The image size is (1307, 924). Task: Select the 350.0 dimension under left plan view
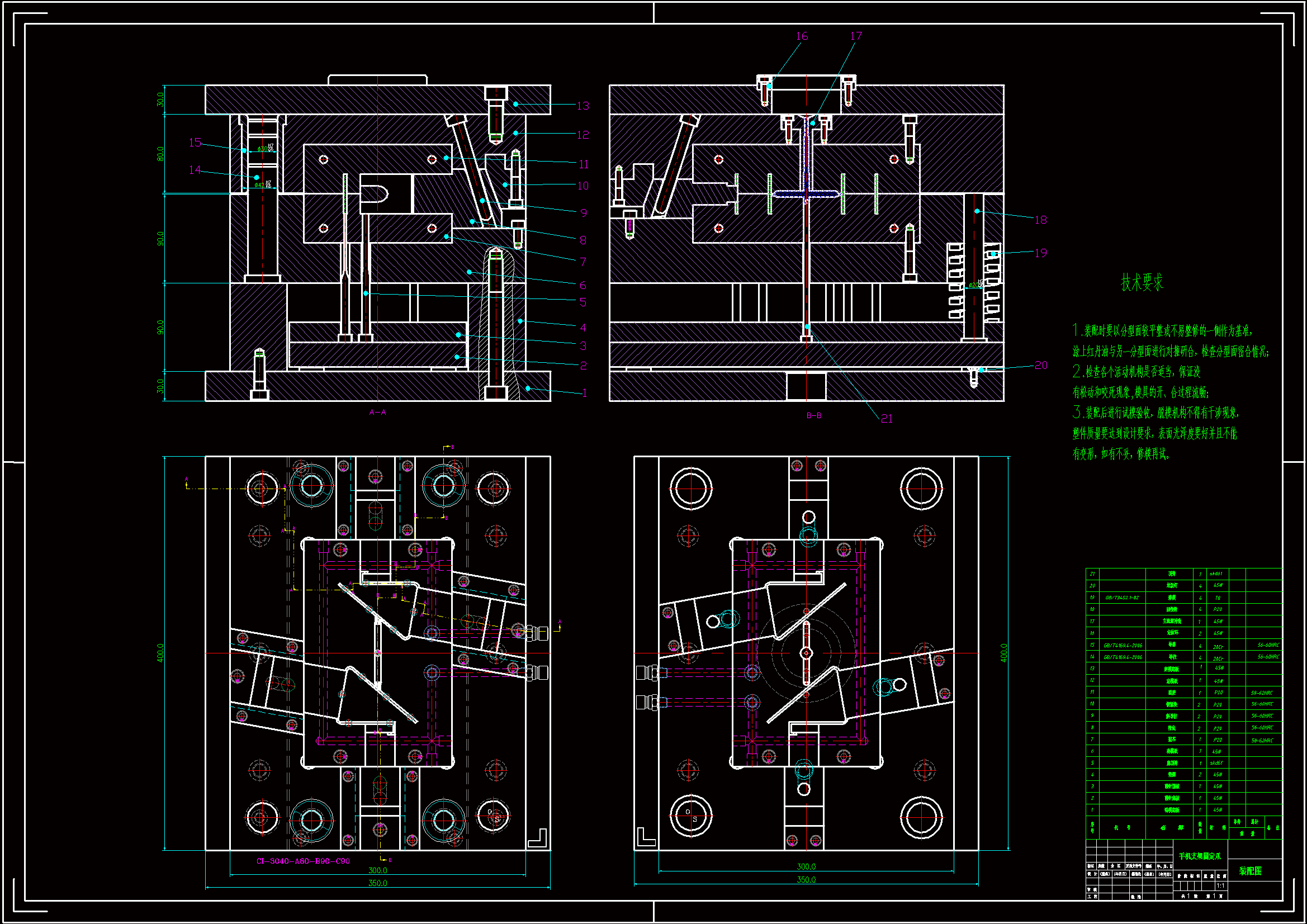point(377,883)
